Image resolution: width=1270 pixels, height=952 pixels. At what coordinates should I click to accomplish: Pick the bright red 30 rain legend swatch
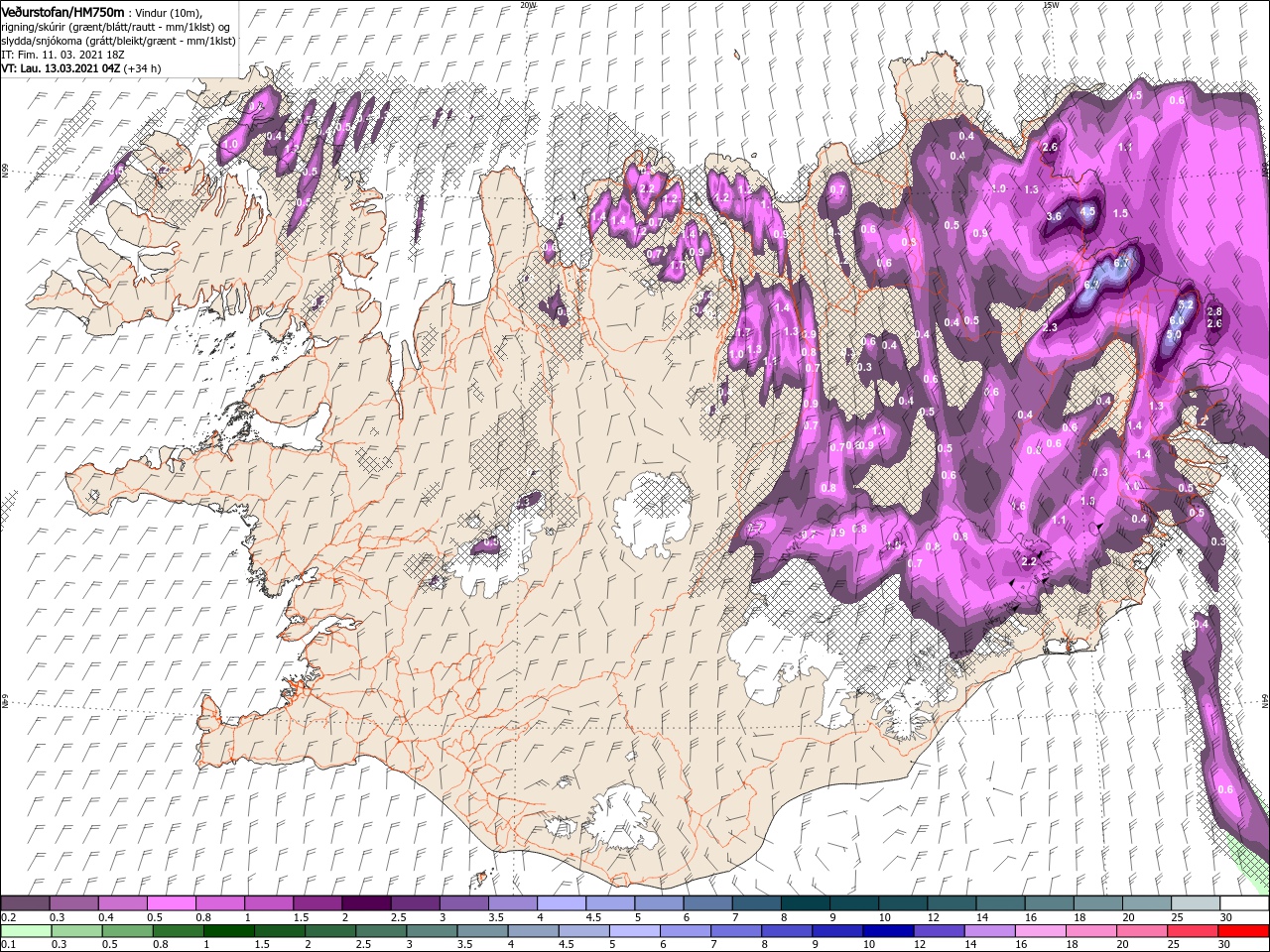pyautogui.click(x=1243, y=931)
